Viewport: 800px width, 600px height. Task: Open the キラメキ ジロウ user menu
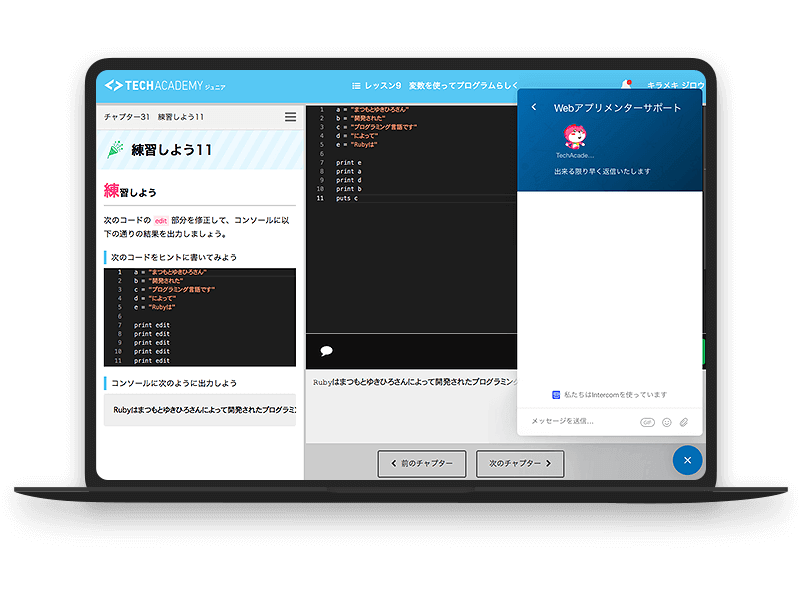(676, 85)
